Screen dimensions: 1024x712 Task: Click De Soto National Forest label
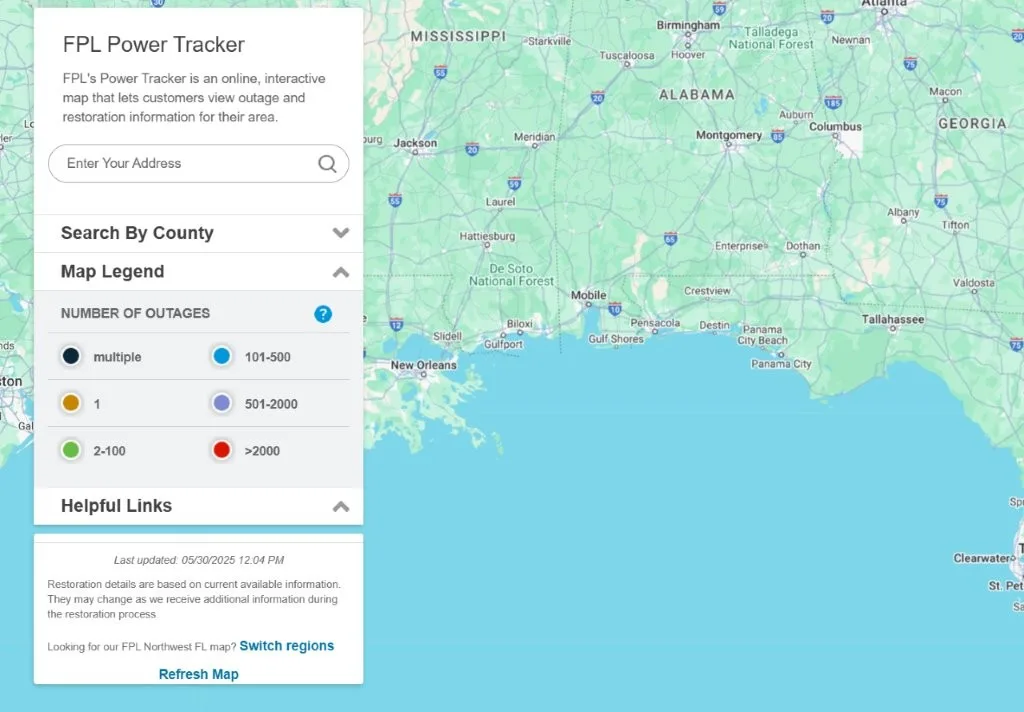[x=511, y=275]
